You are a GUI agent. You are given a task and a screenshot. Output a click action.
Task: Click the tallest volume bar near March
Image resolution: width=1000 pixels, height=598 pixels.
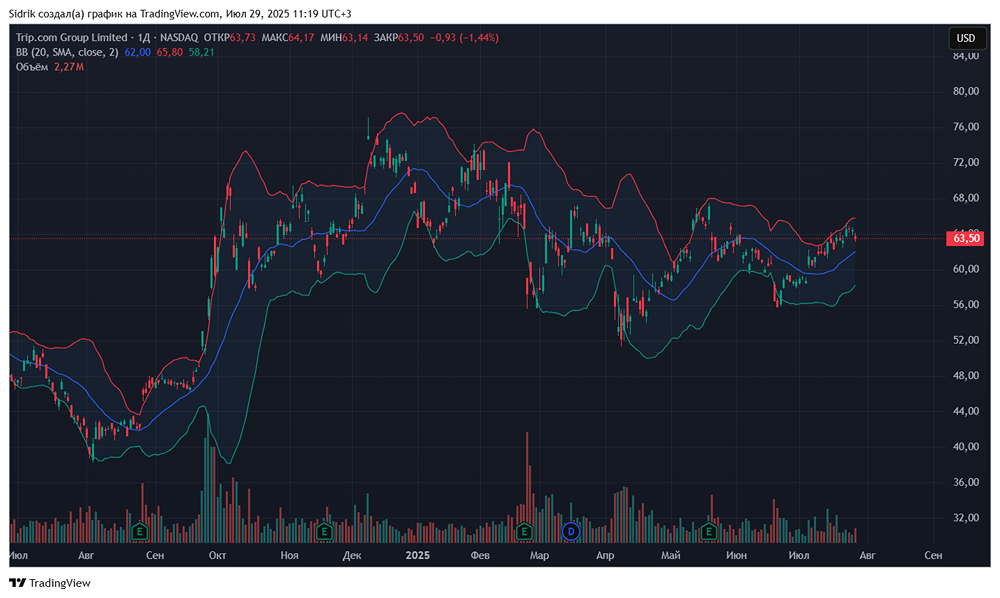point(527,487)
